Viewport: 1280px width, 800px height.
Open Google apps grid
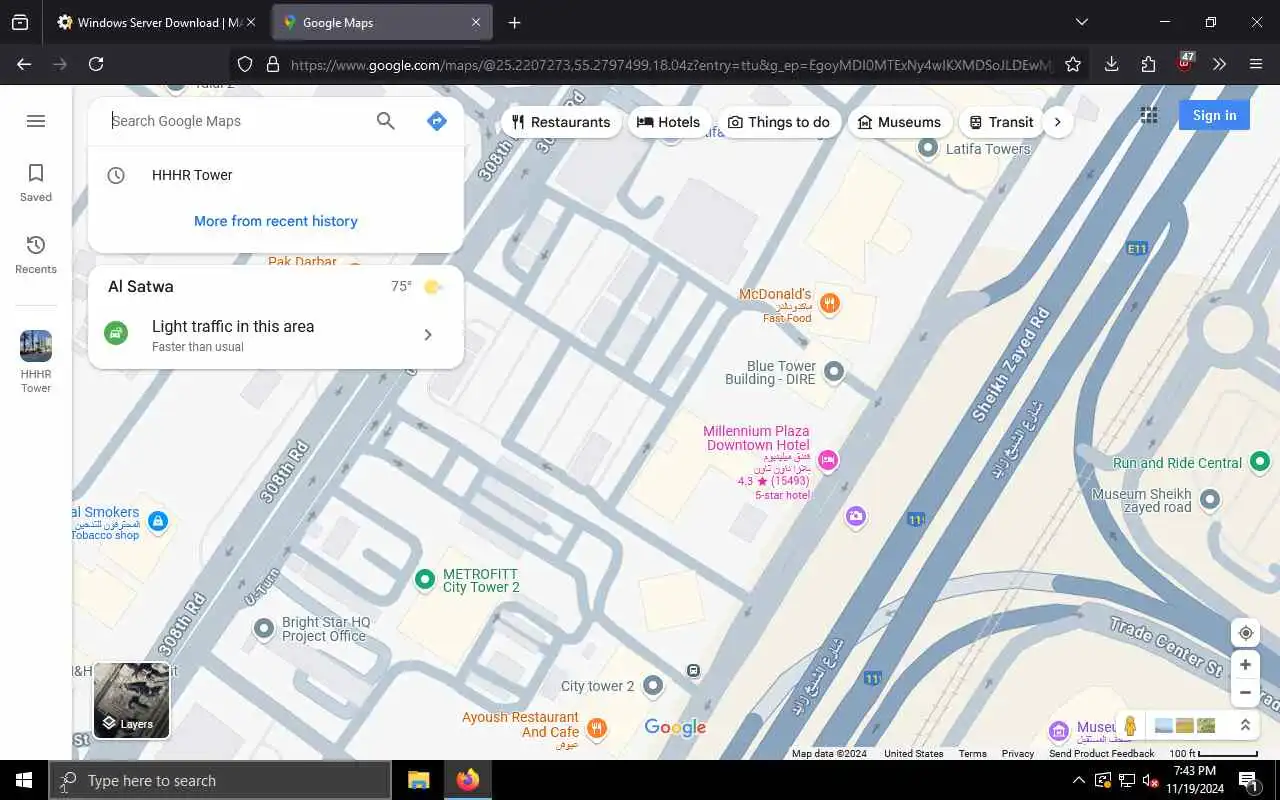pyautogui.click(x=1149, y=115)
